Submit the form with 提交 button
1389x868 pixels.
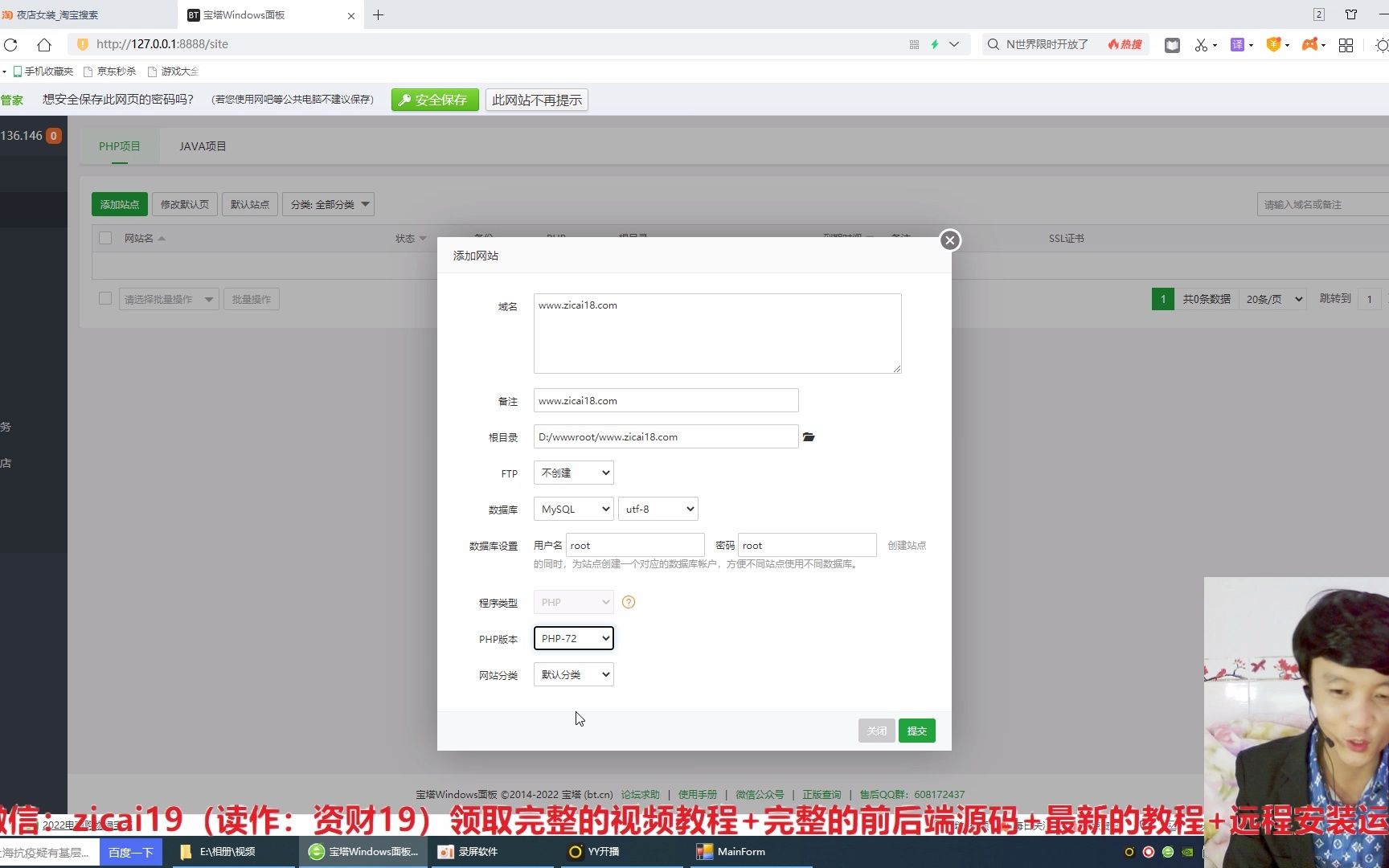pyautogui.click(x=916, y=731)
